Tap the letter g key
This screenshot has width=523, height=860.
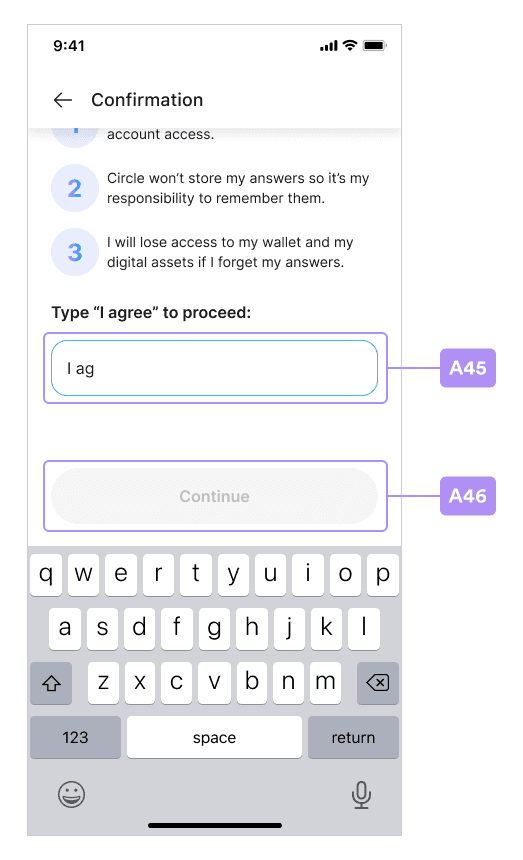[x=214, y=629]
